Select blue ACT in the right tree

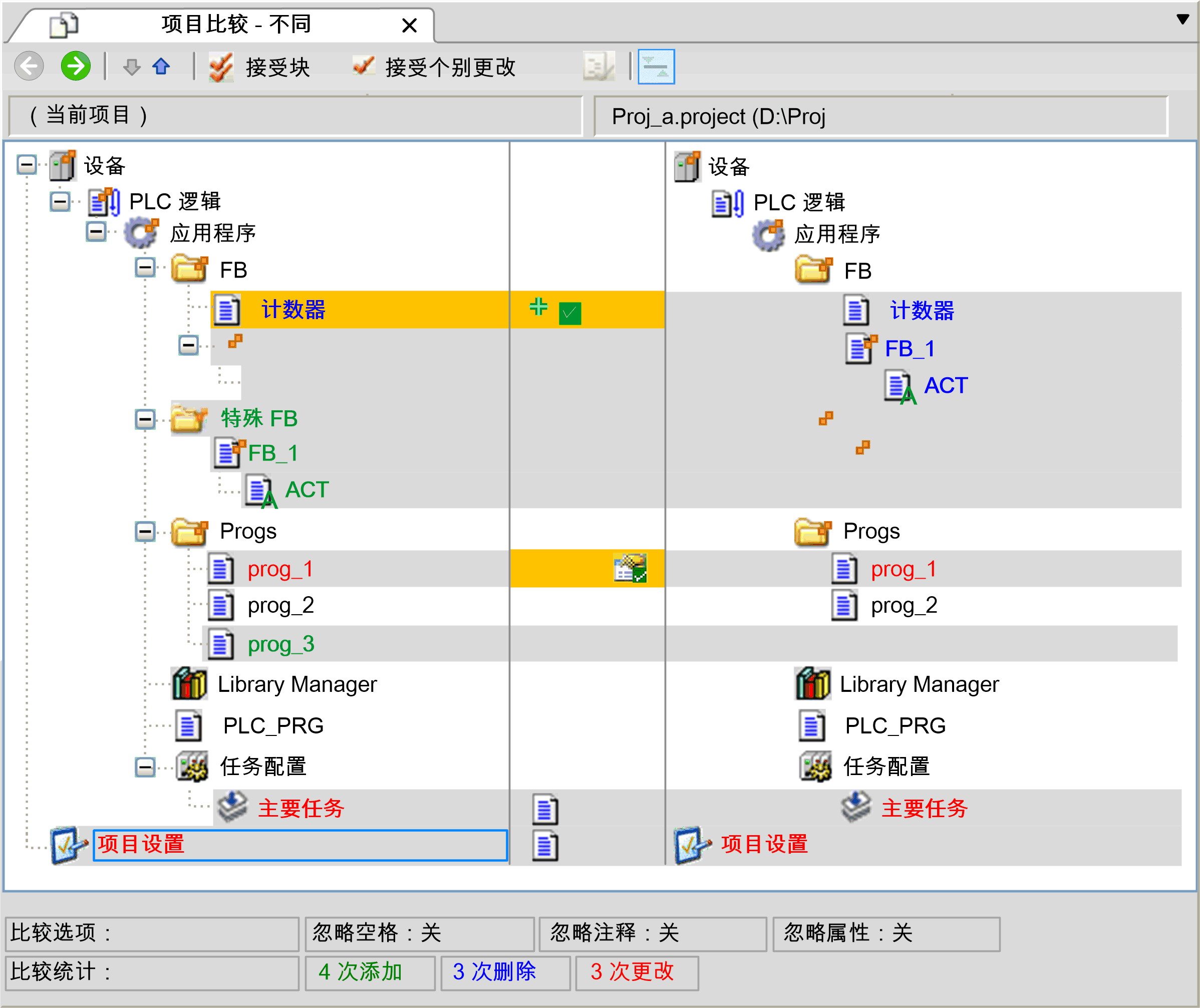[x=946, y=385]
